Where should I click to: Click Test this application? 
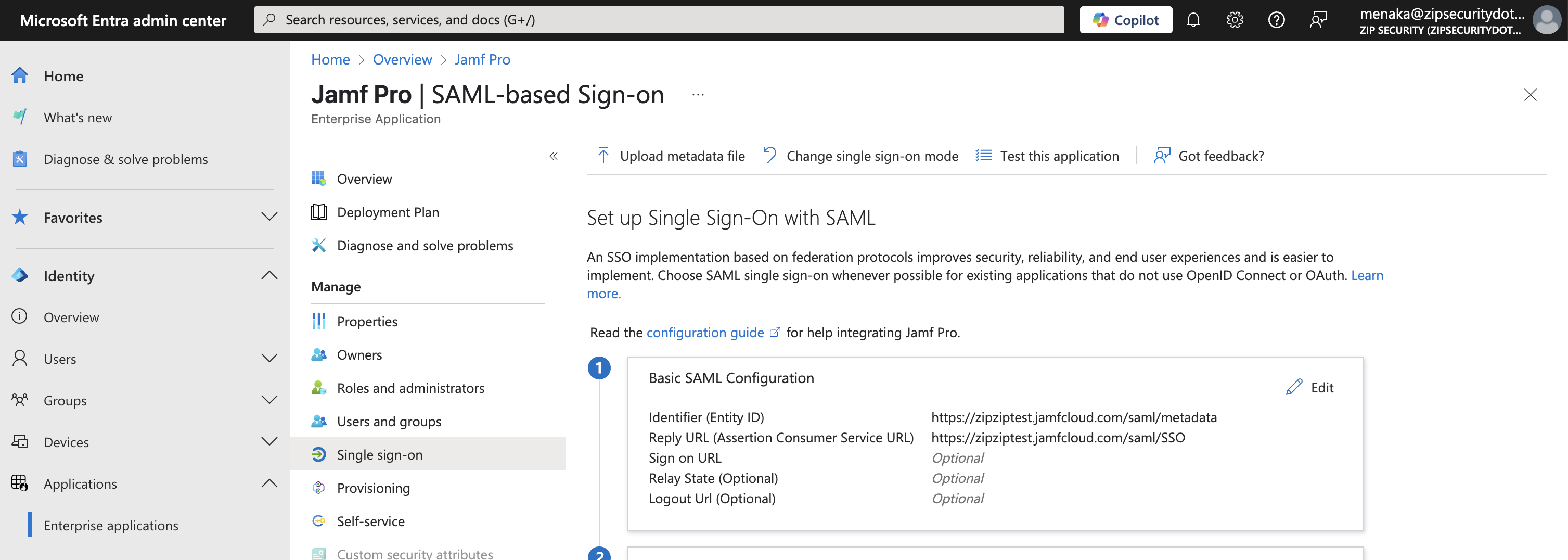pyautogui.click(x=1047, y=156)
